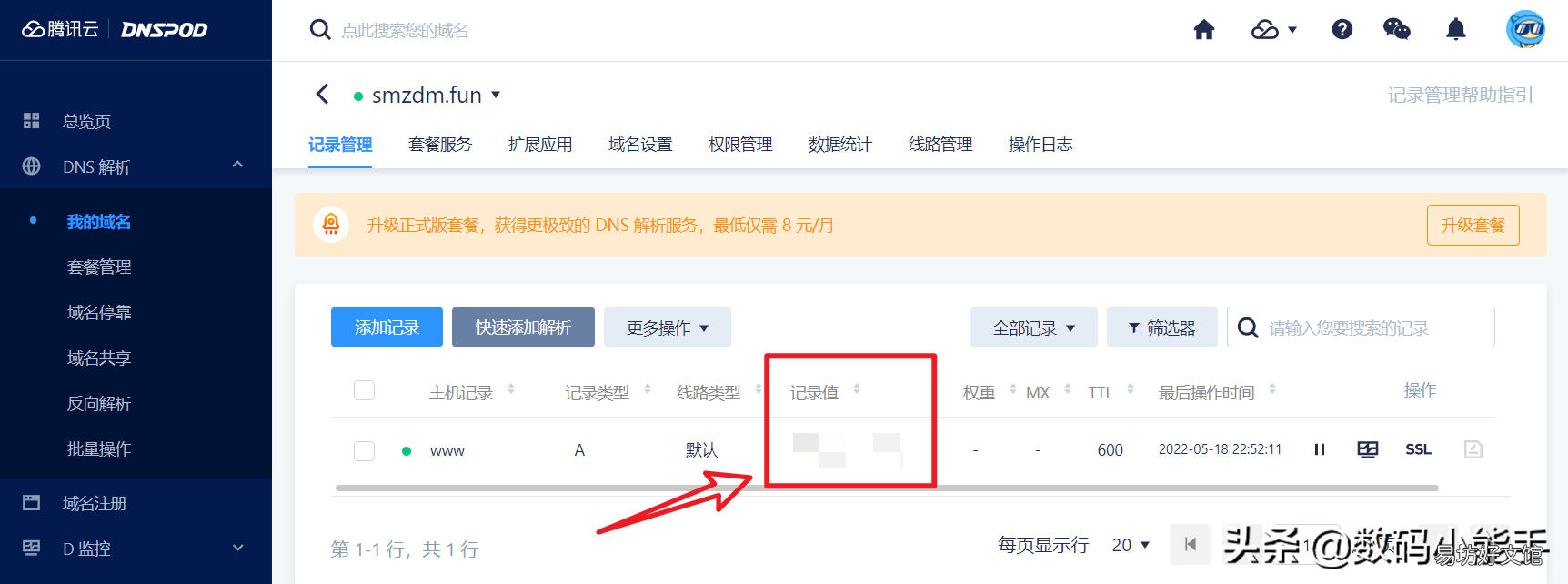Viewport: 1568px width, 584px height.
Task: Focus the domain search field at top
Action: click(x=405, y=30)
